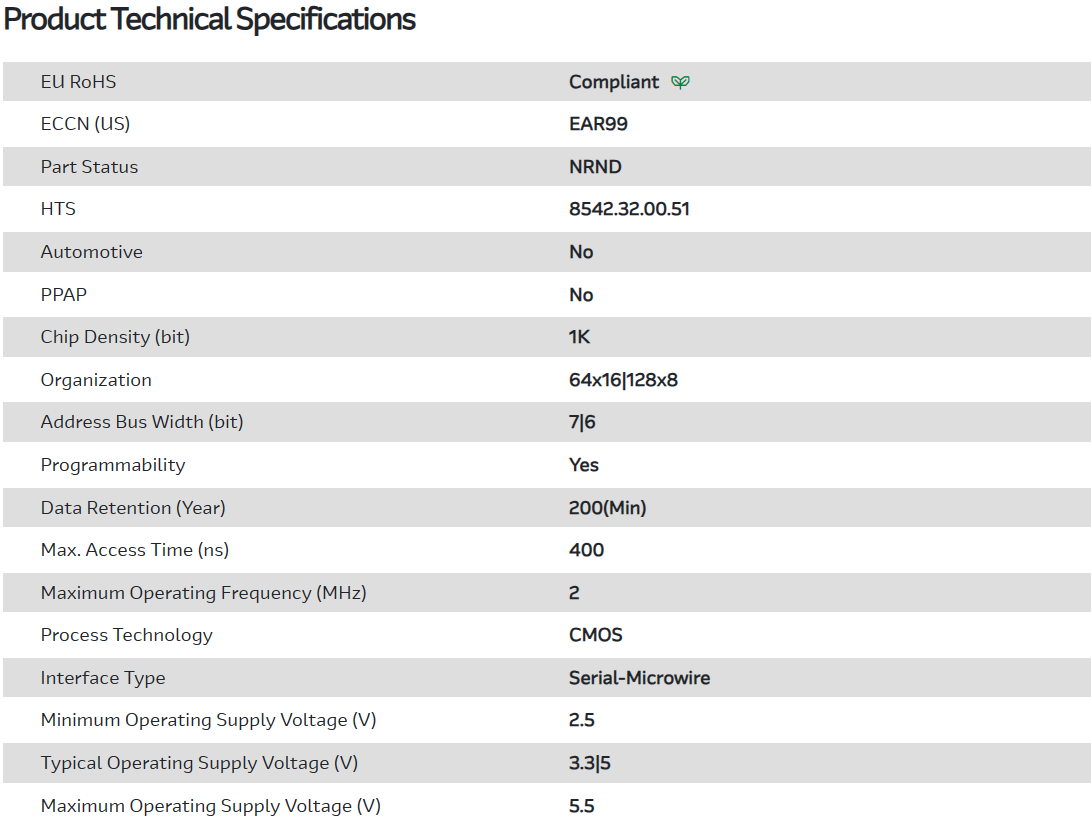Click the Compliant value for EU RoHS
Image resolution: width=1091 pixels, height=827 pixels.
pos(614,82)
